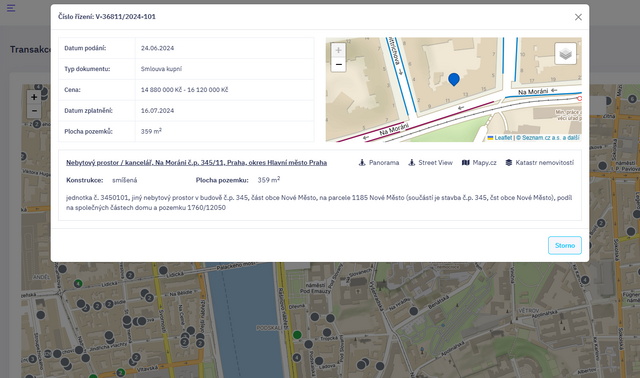Zoom out on the background transactions map
This screenshot has width=640, height=378.
pyautogui.click(x=34, y=111)
